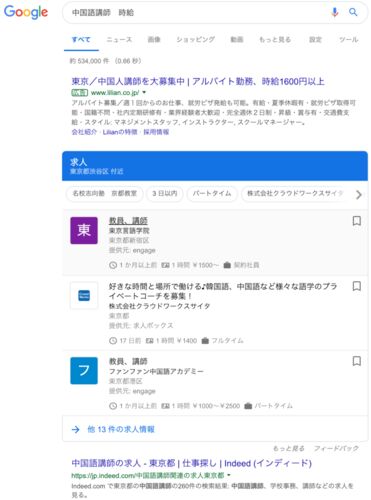Bookmark the 東京言語学院 job
This screenshot has height=500, width=371.
click(357, 221)
